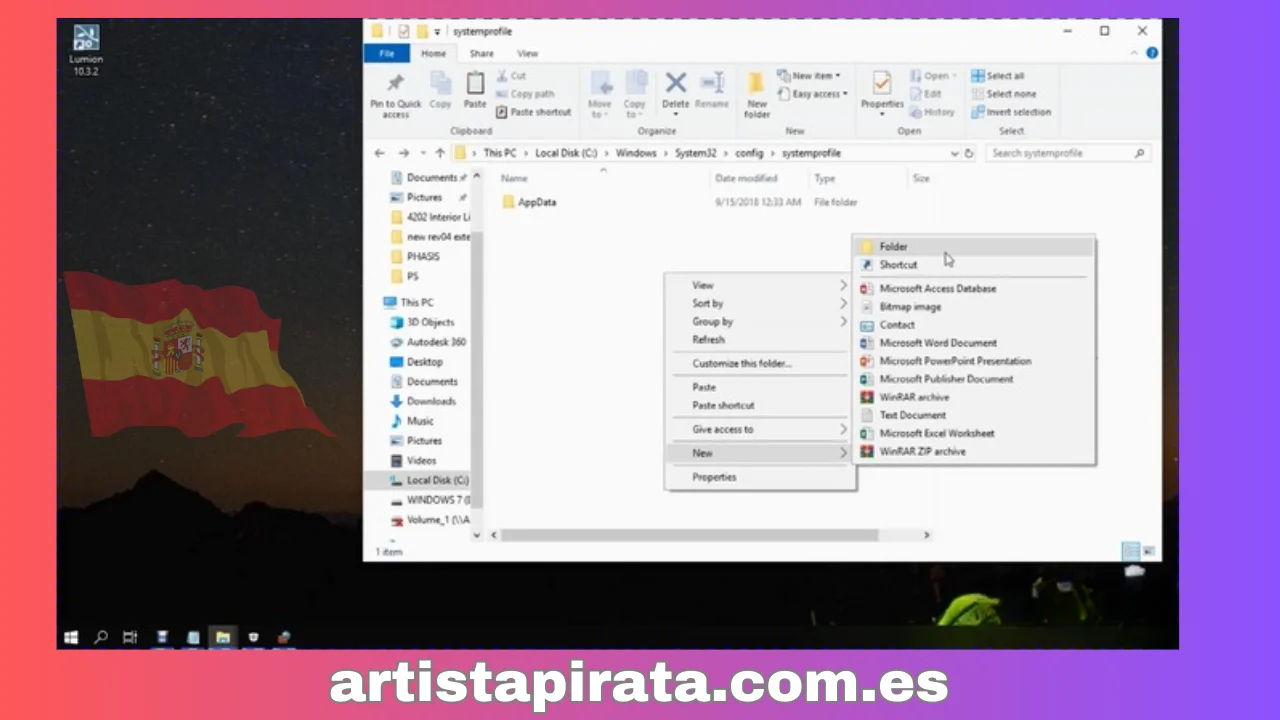Screen dimensions: 1280x720
Task: Switch to the View ribbon tab
Action: [x=527, y=53]
